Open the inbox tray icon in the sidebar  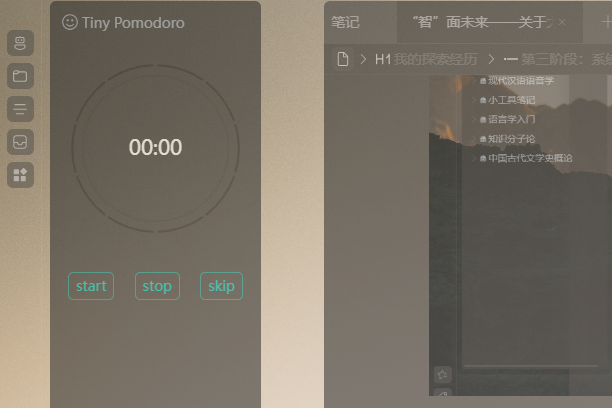[x=20, y=142]
